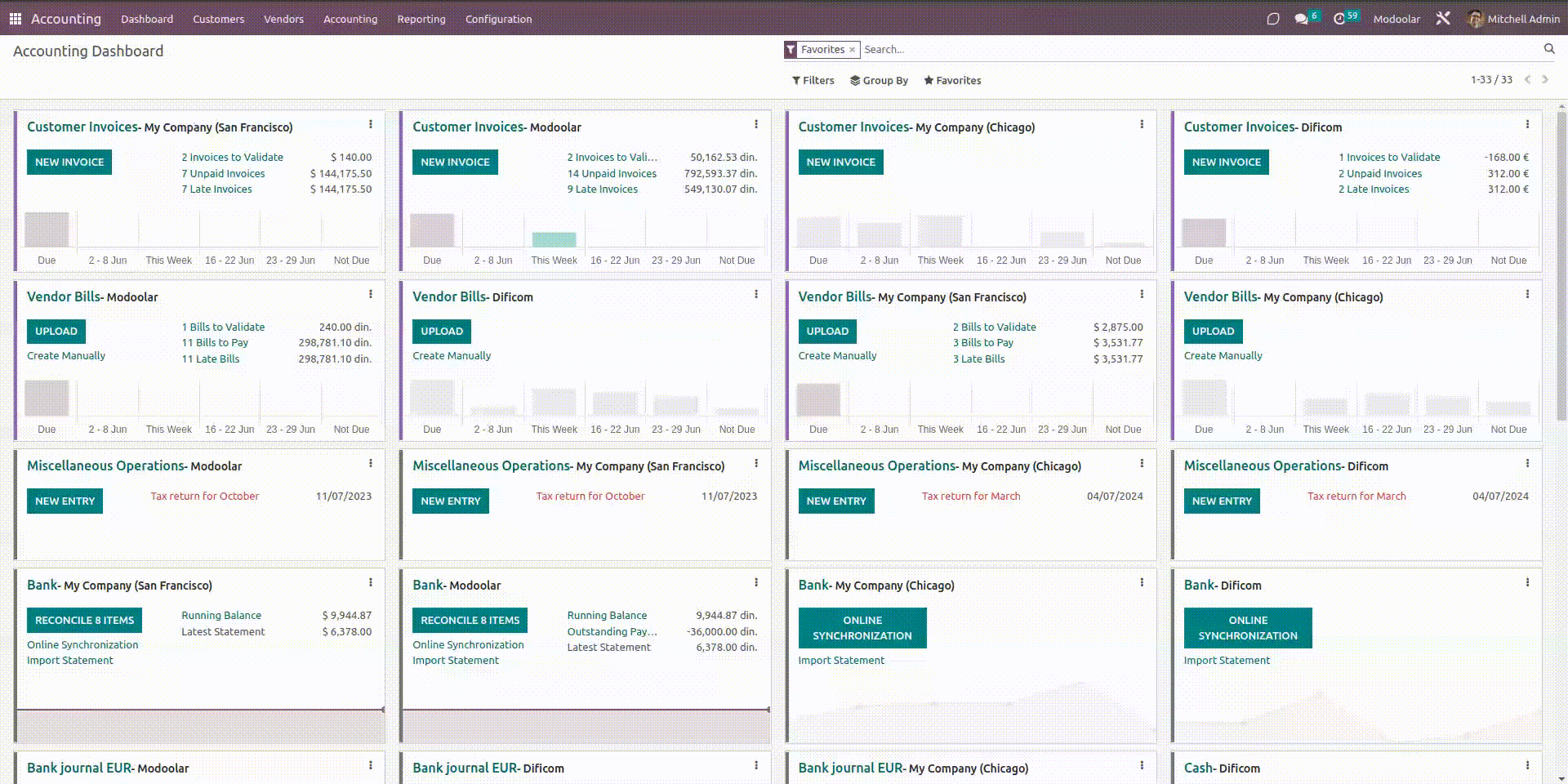
Task: Remove the Favorites search facet
Action: 852,50
